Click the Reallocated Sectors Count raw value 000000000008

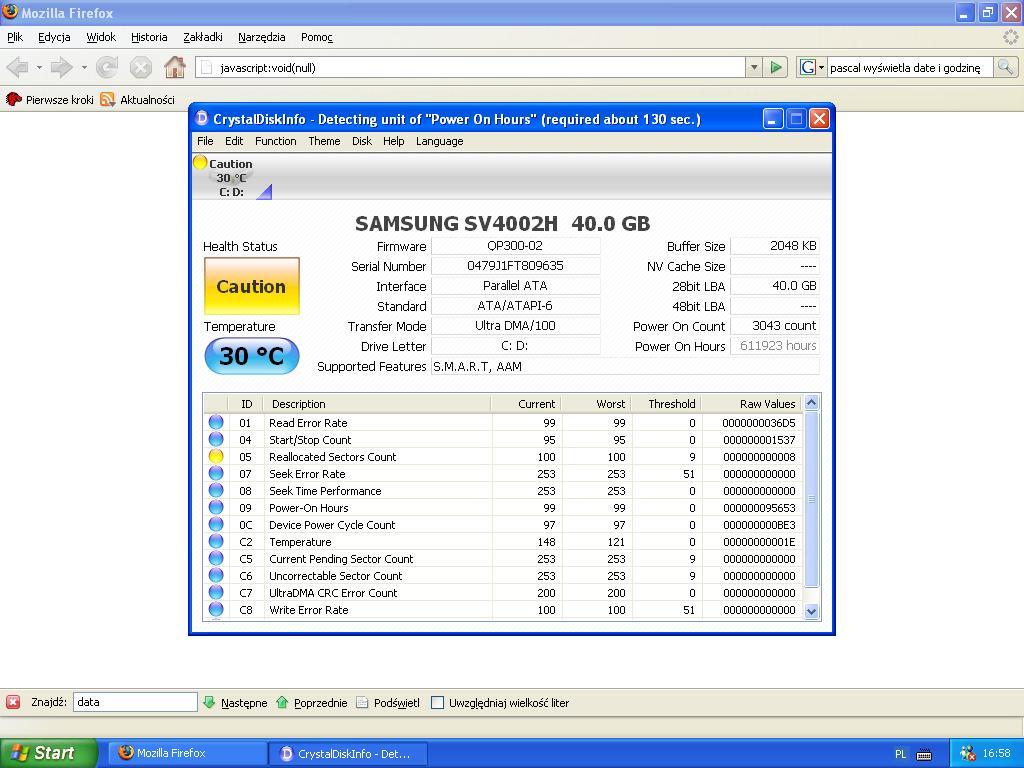759,456
